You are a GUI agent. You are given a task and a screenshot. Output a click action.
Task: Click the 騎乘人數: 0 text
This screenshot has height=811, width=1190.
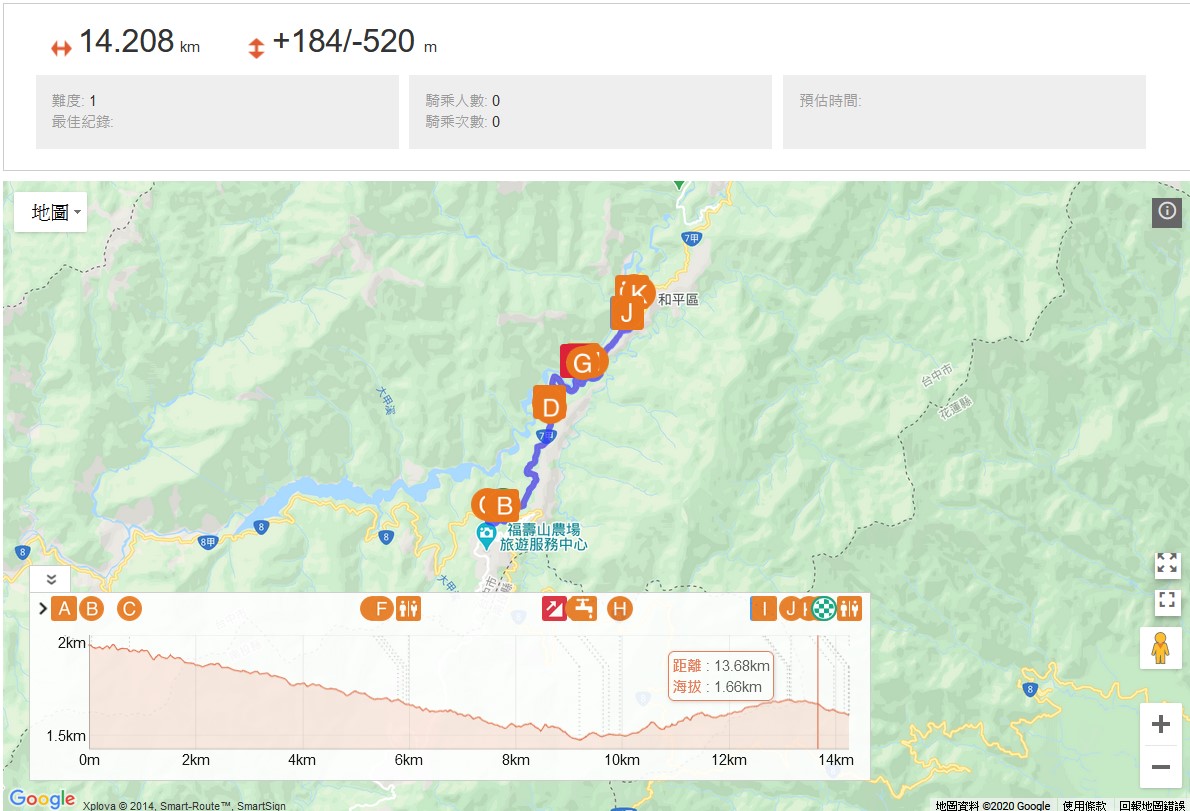[463, 101]
